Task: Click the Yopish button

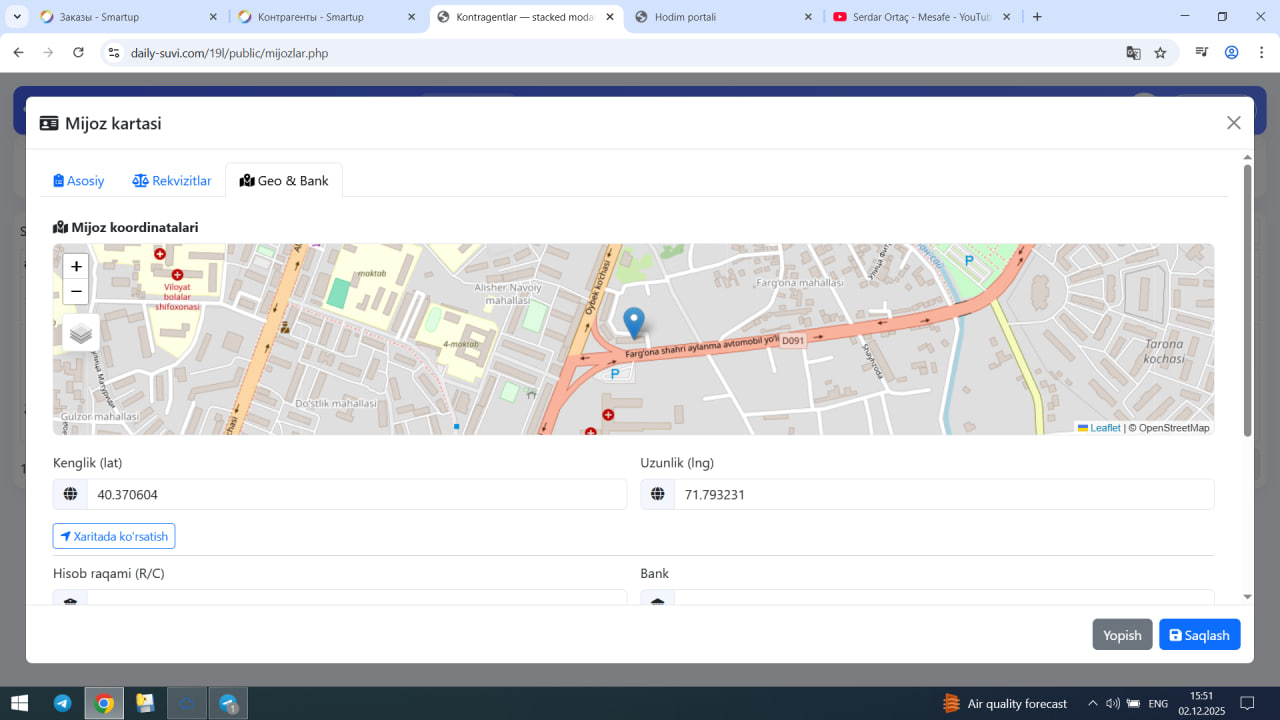Action: [1122, 635]
